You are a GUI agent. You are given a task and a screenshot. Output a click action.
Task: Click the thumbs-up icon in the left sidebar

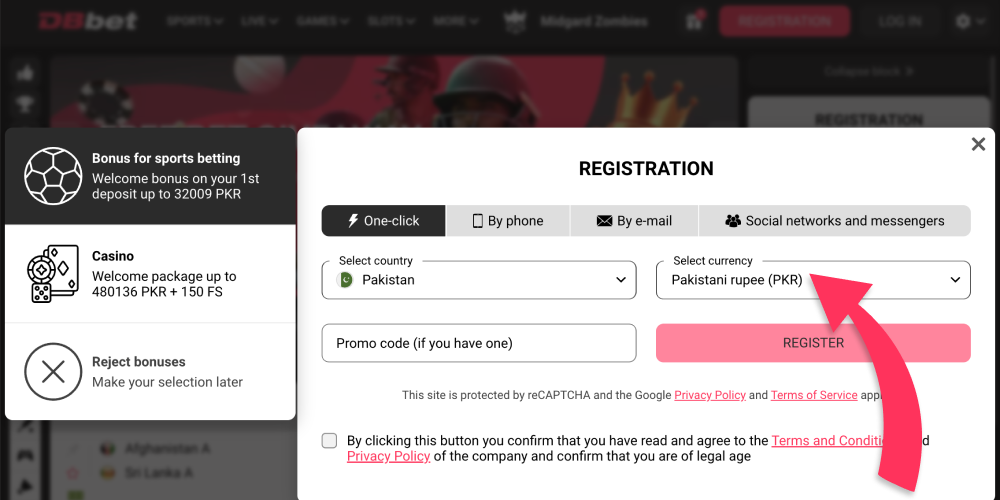click(x=26, y=74)
